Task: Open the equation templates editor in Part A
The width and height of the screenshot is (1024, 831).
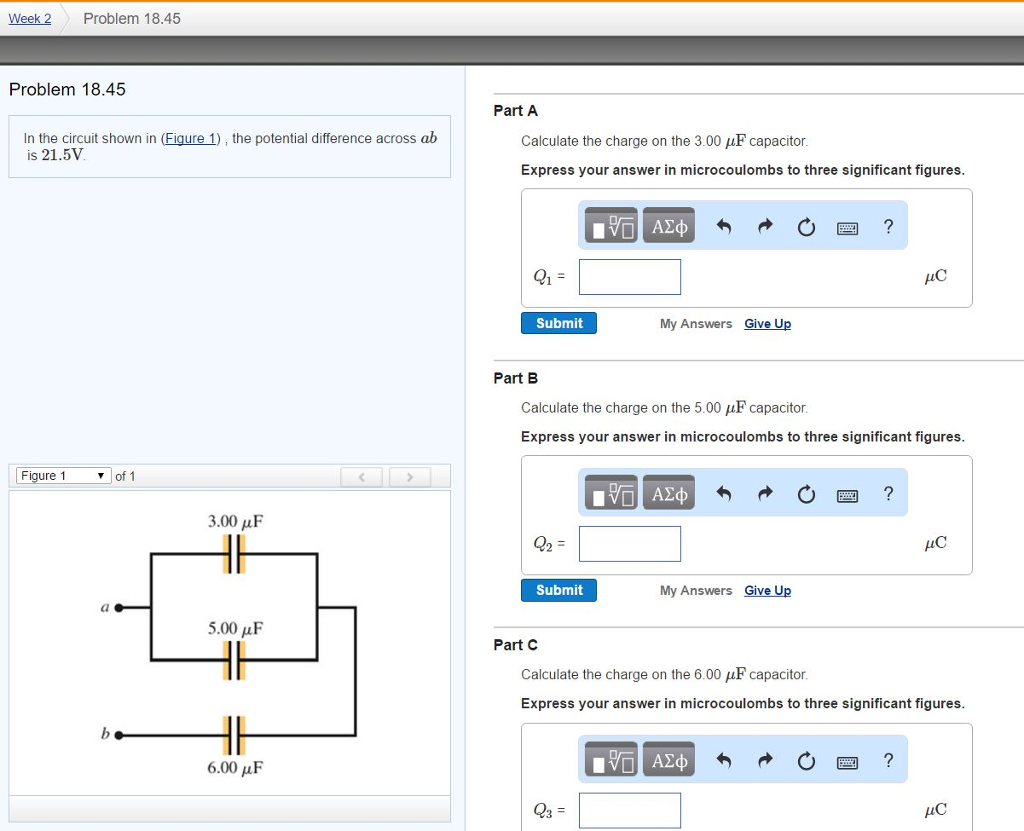Action: pos(609,225)
